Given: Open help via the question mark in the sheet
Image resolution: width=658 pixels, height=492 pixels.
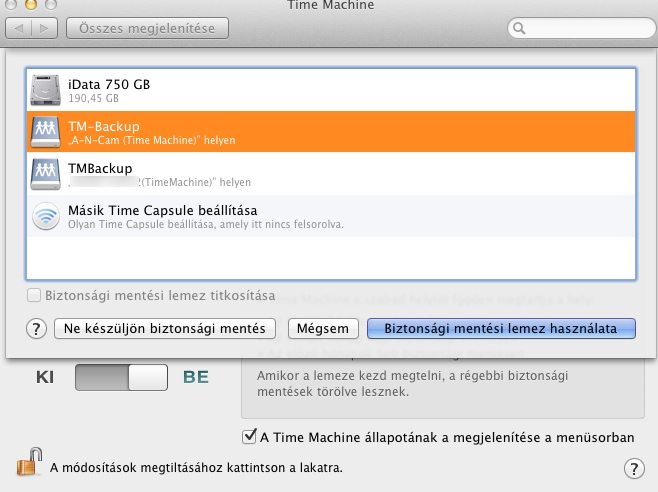Looking at the screenshot, I should tap(37, 329).
